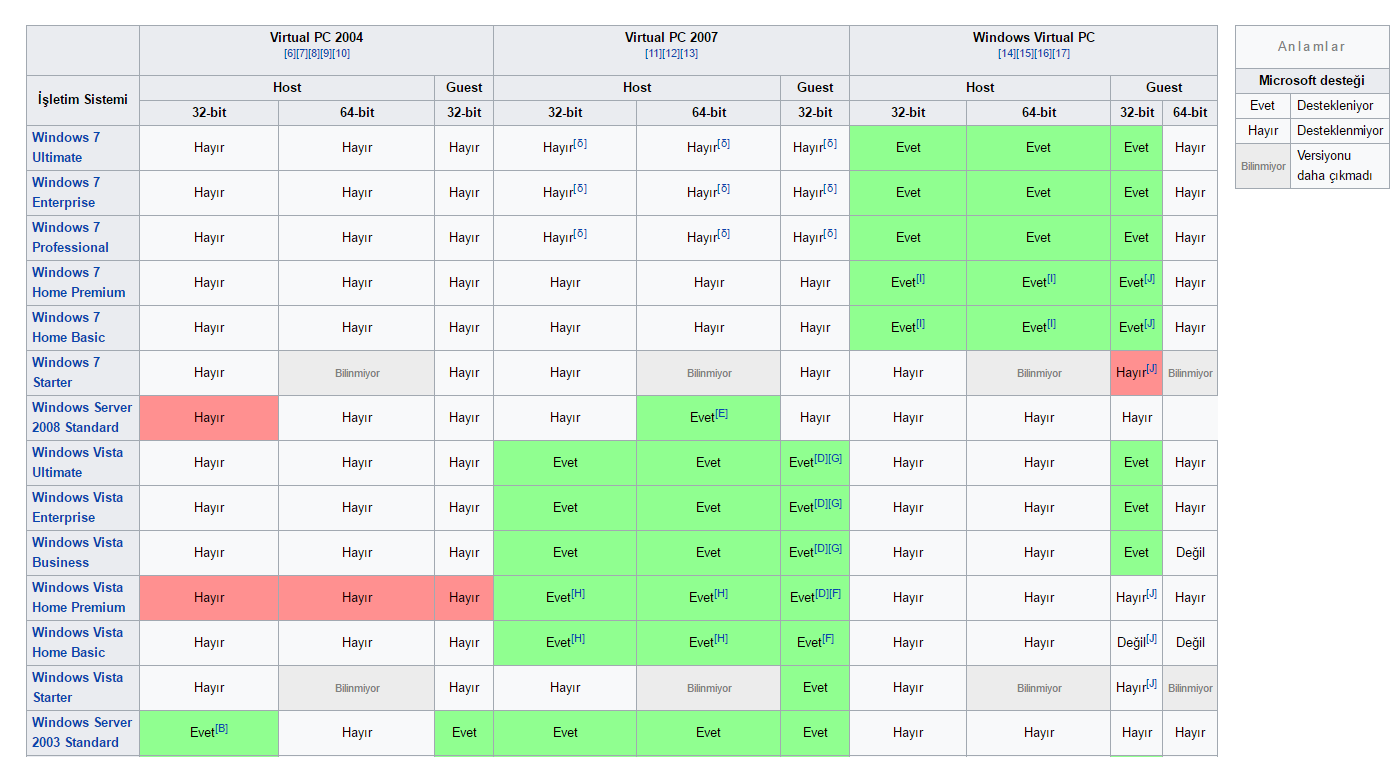The image size is (1390, 757).
Task: Follow the Windows 7 Home Premium link
Action: (x=78, y=282)
